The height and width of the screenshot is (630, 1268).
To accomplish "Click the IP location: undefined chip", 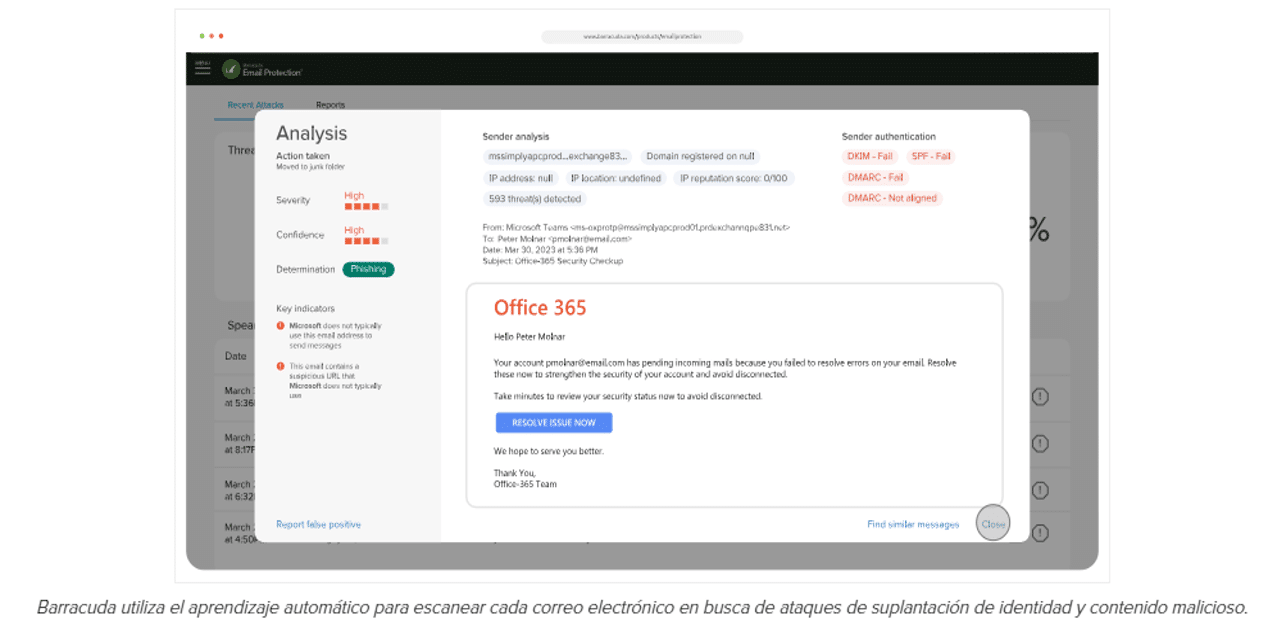I will tap(615, 178).
